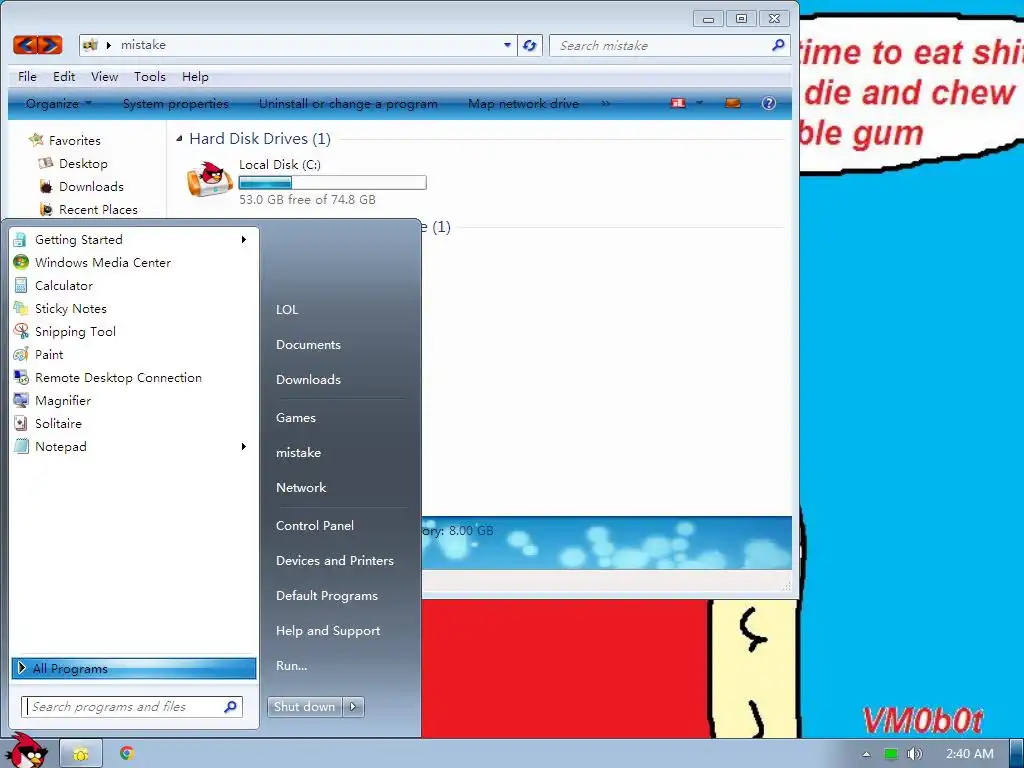Launch the Snipping Tool

[x=133, y=332]
